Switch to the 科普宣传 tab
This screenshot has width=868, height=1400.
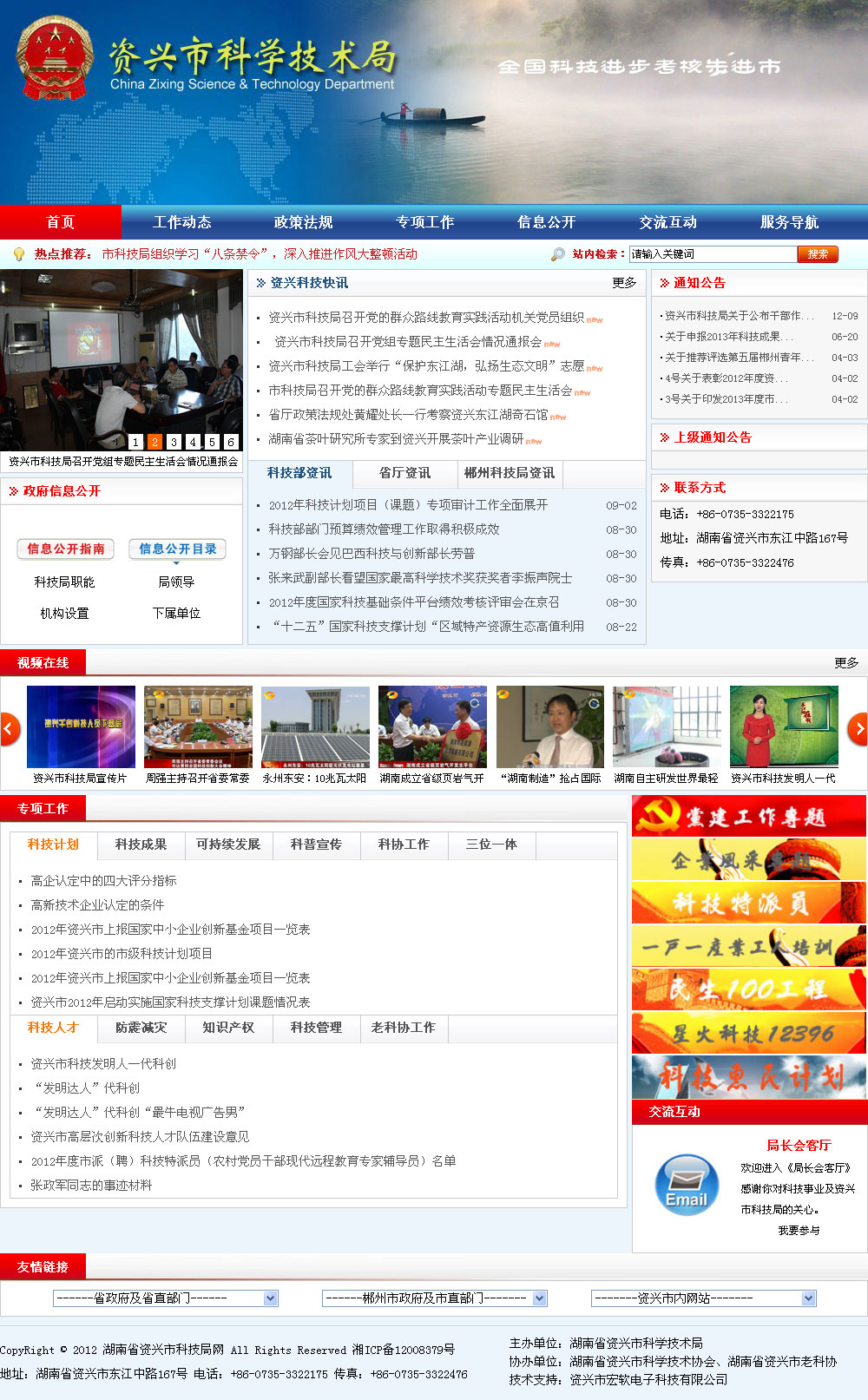[x=316, y=845]
